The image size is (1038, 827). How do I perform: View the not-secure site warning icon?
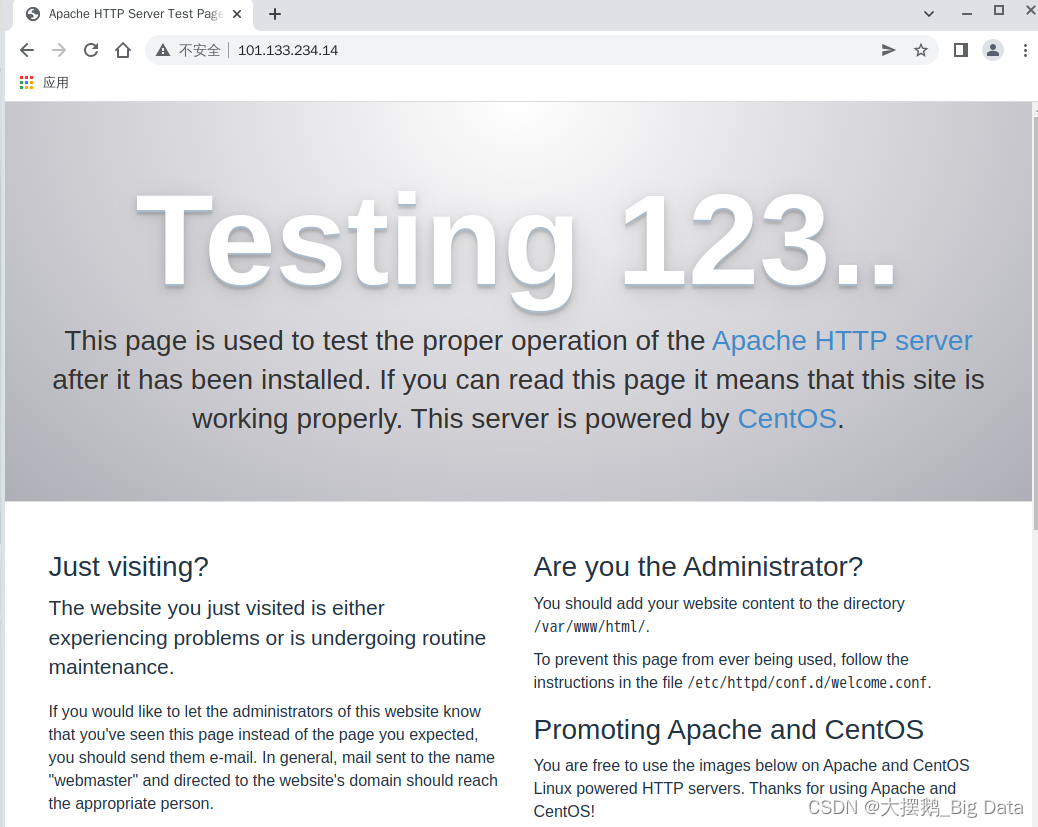[163, 50]
